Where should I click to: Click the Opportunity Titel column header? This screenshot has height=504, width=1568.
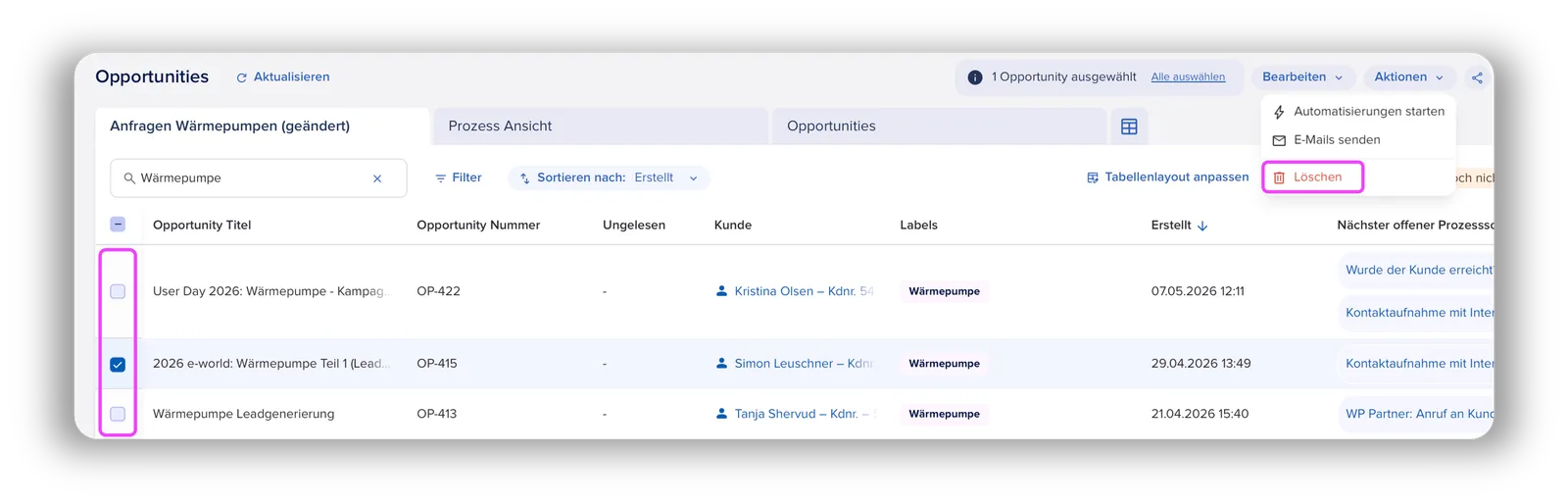click(202, 226)
